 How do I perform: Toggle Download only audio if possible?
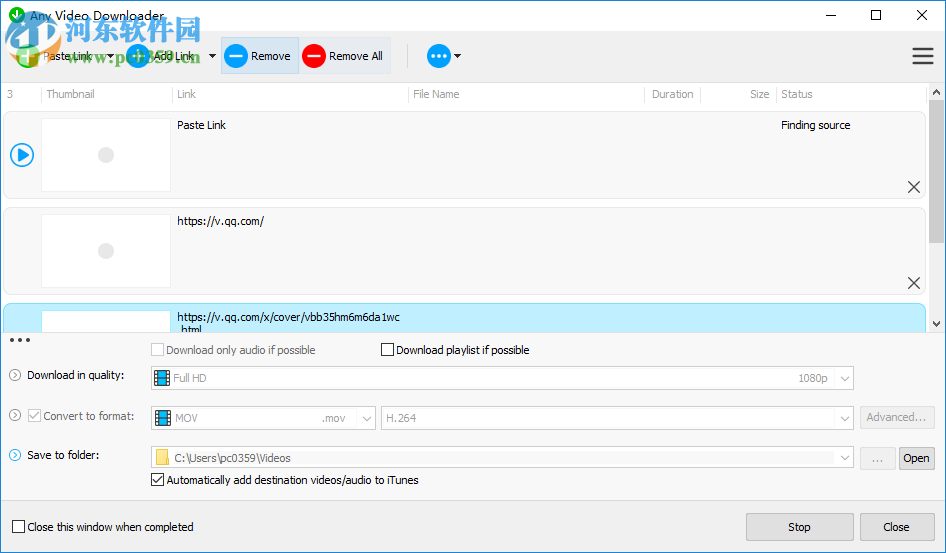[157, 350]
